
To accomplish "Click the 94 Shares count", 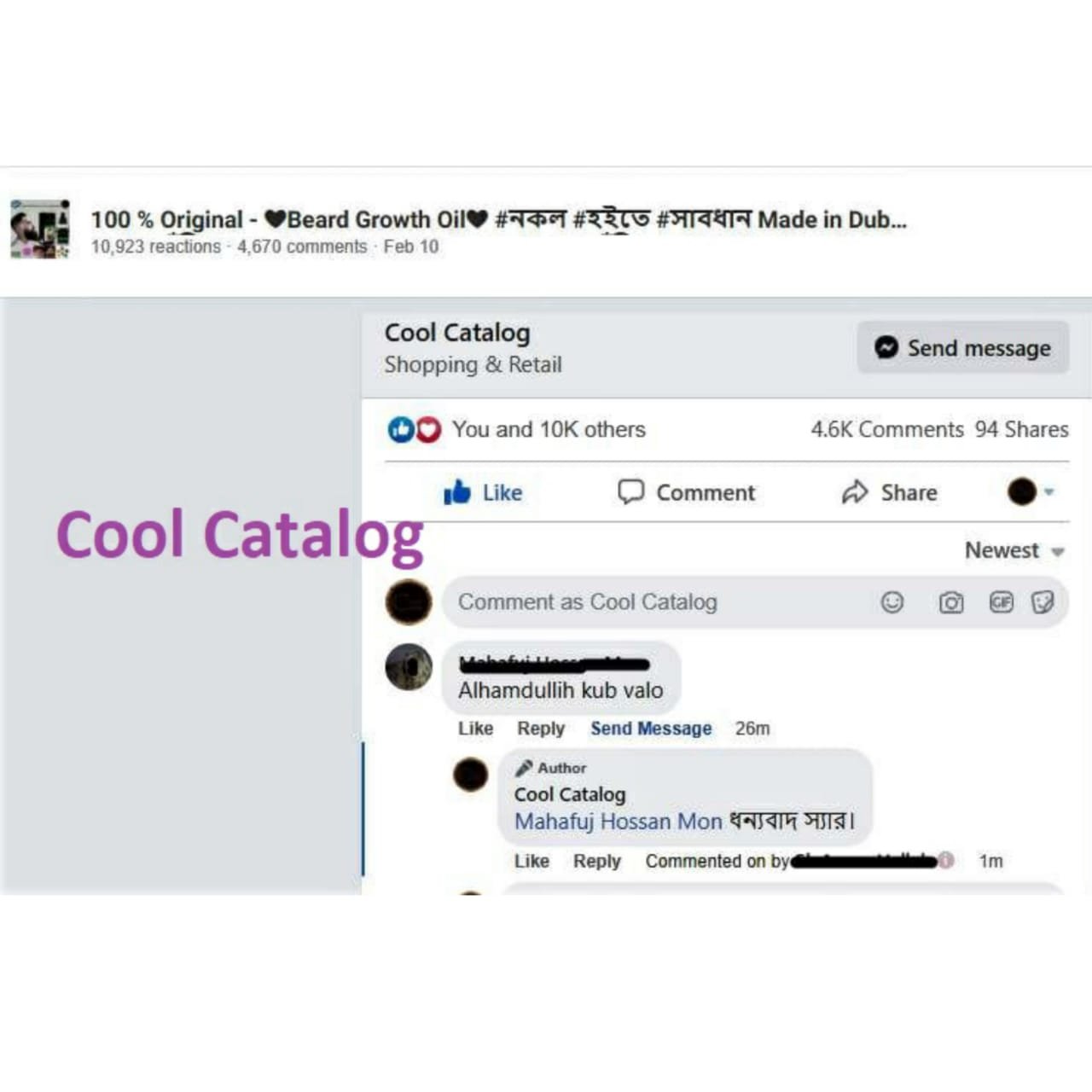I will click(x=1021, y=429).
